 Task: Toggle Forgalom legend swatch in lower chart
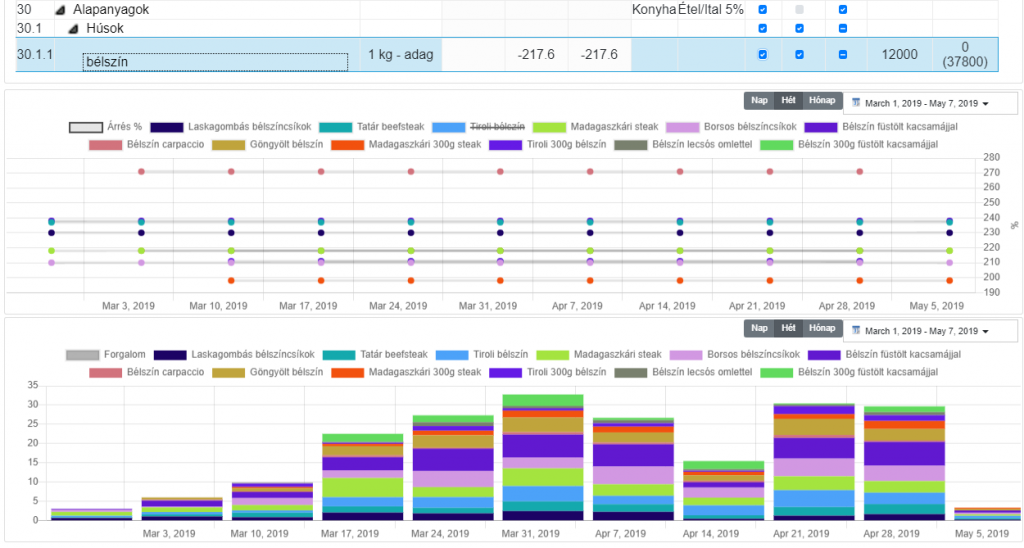(82, 355)
